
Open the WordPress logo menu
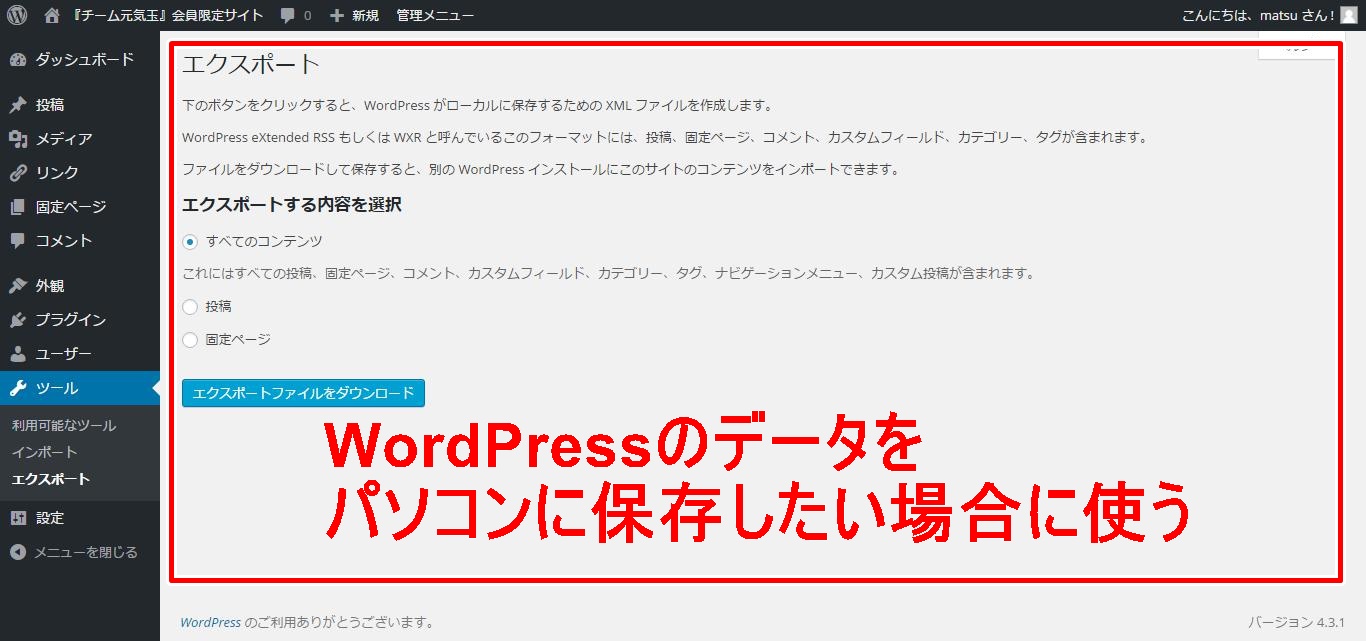pyautogui.click(x=17, y=15)
